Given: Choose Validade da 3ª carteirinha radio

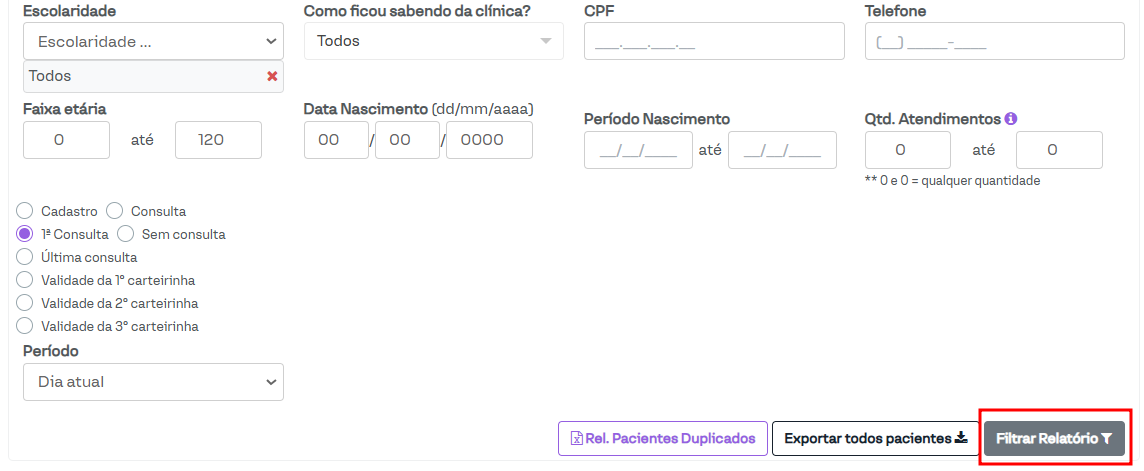Looking at the screenshot, I should [25, 326].
